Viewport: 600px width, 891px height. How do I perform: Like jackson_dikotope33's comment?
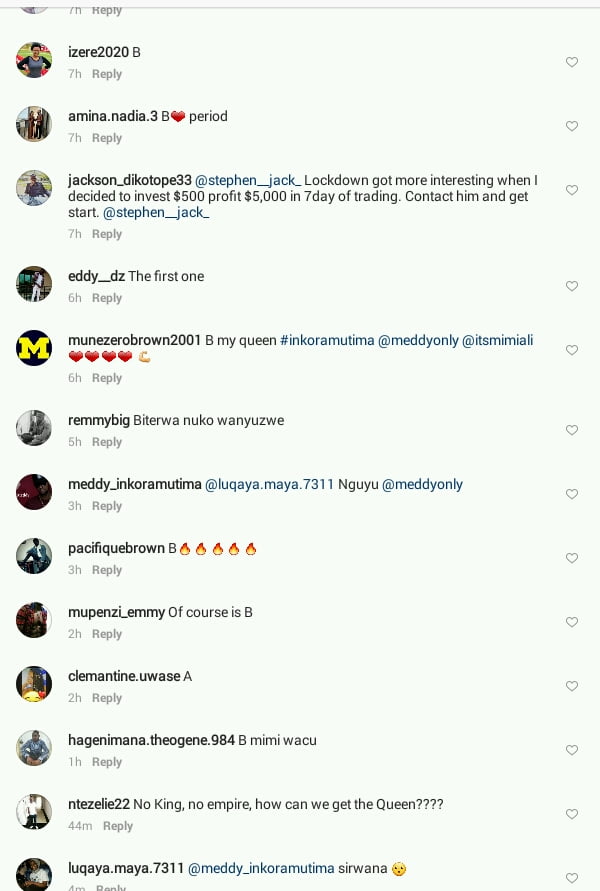(x=572, y=190)
